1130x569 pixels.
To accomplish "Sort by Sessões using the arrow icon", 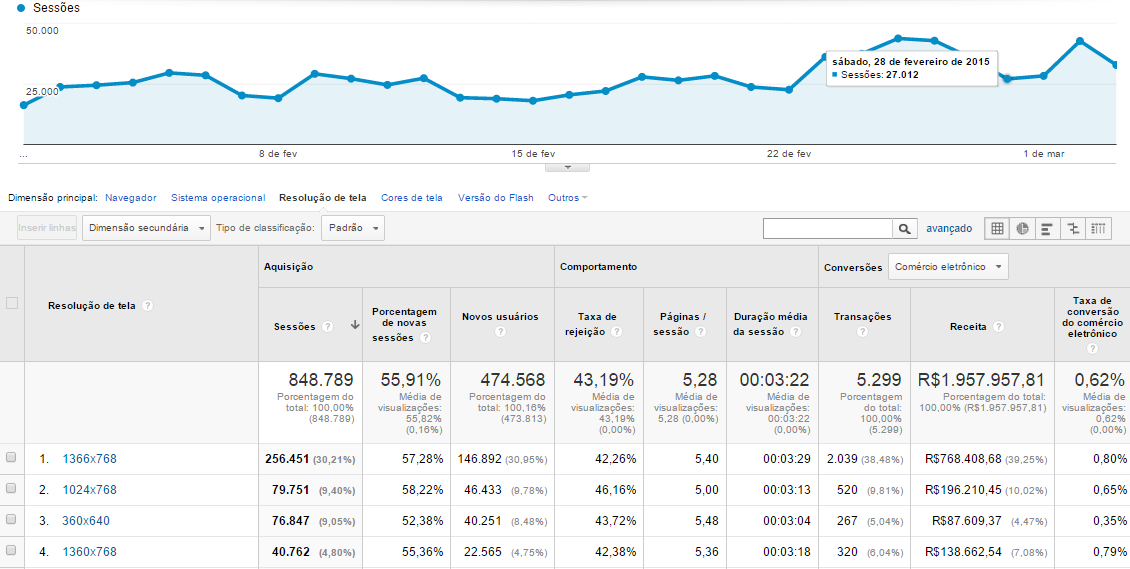I will [x=354, y=326].
